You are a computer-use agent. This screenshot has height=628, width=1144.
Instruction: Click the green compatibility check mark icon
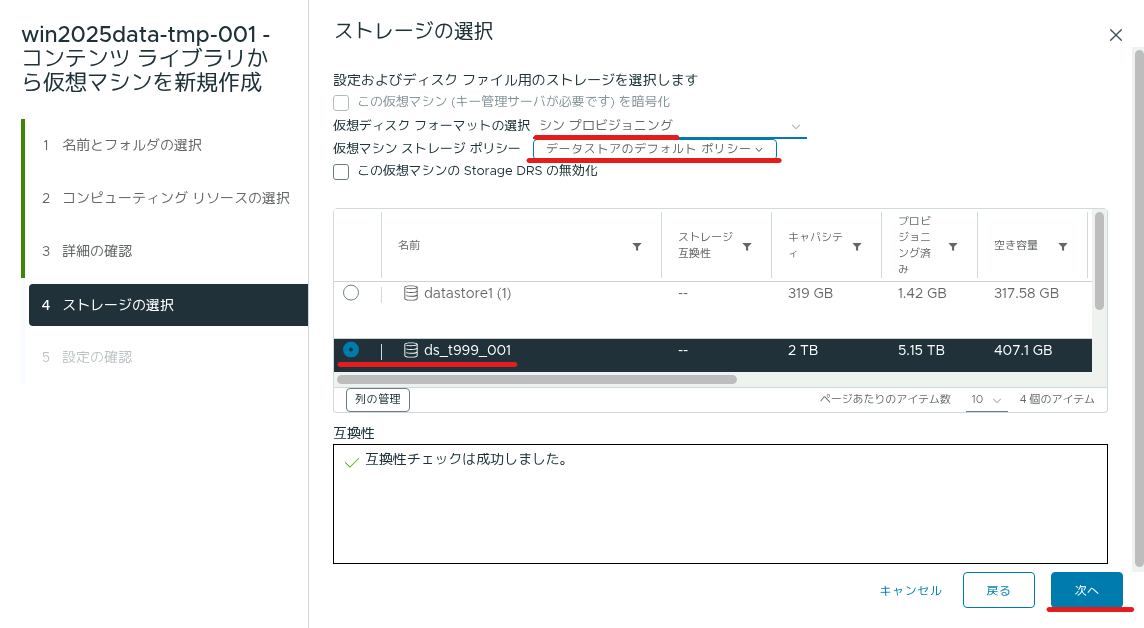(352, 462)
